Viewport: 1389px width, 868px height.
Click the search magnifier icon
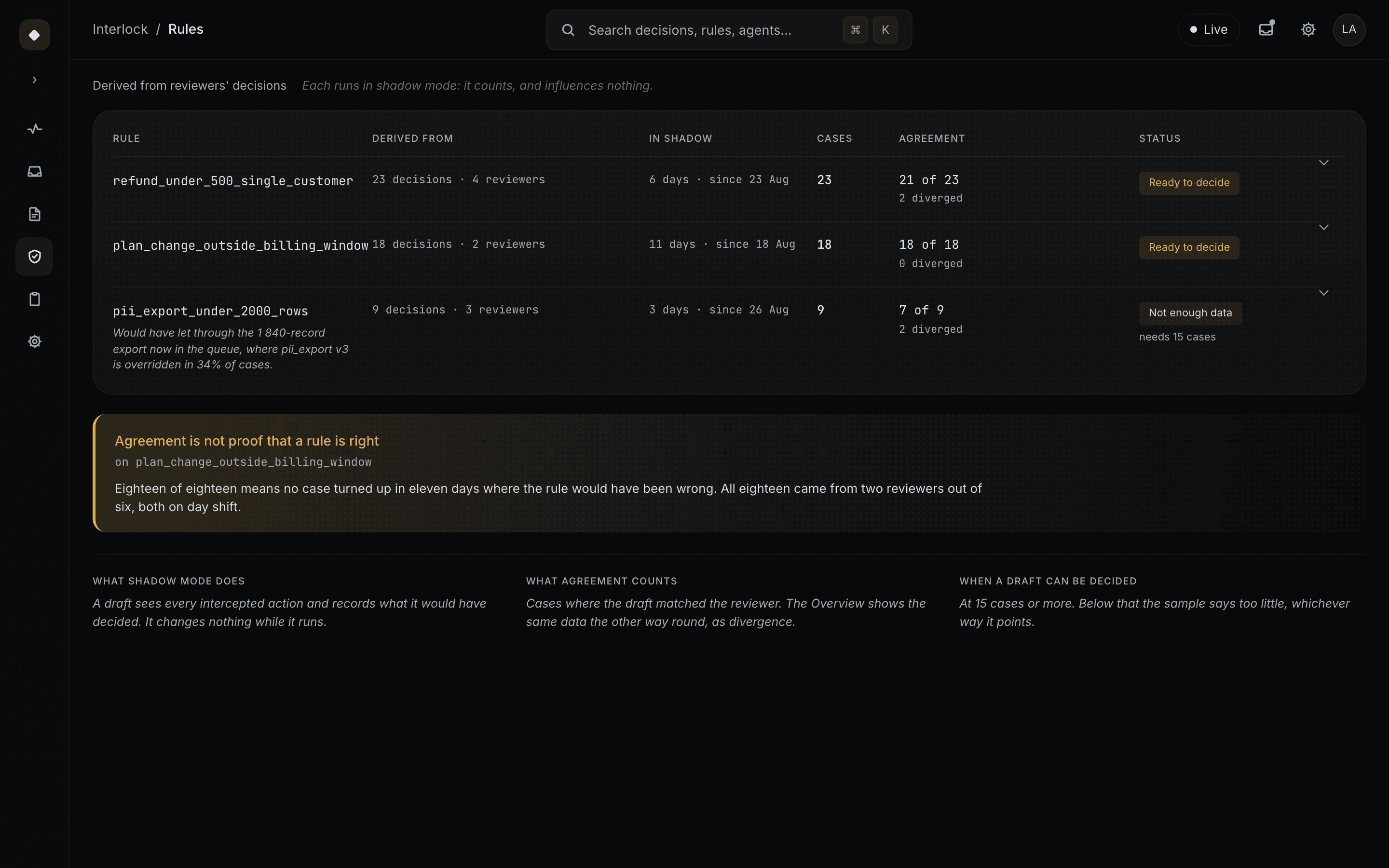[568, 30]
